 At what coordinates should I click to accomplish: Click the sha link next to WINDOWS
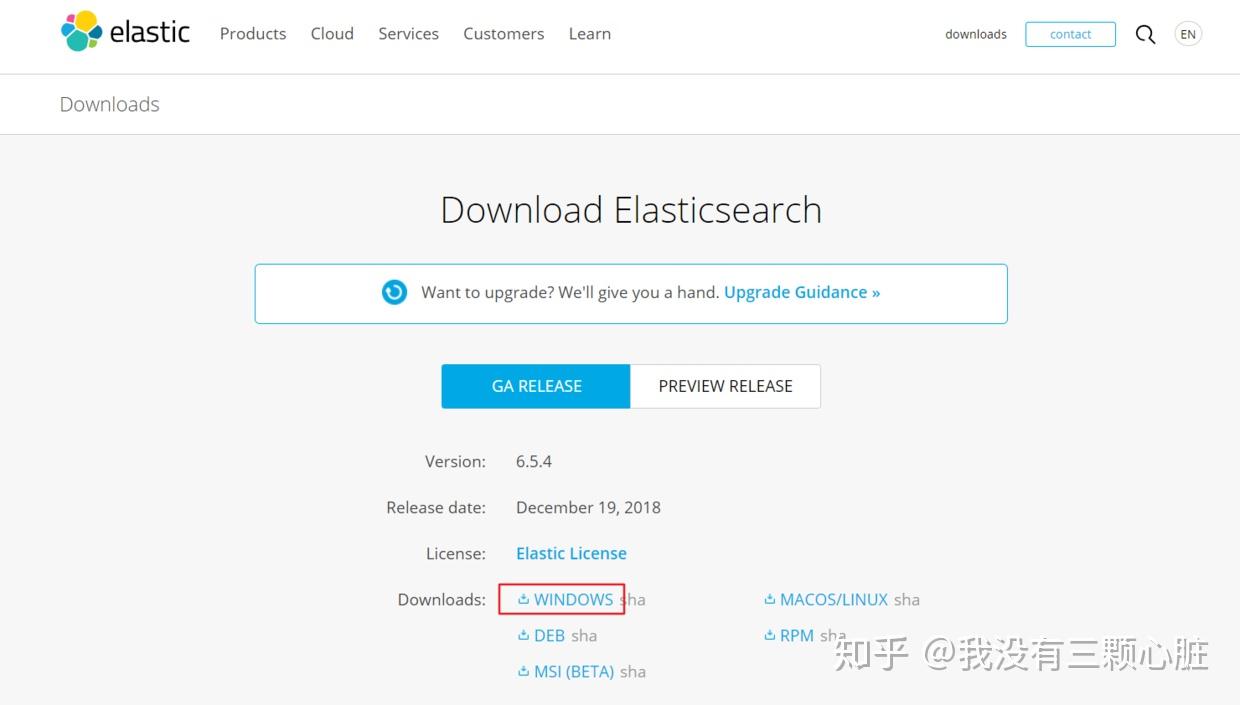click(x=633, y=599)
